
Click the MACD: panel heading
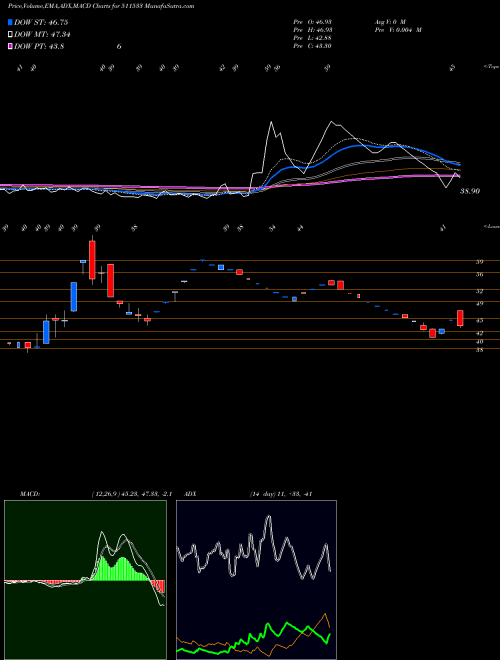[29, 494]
